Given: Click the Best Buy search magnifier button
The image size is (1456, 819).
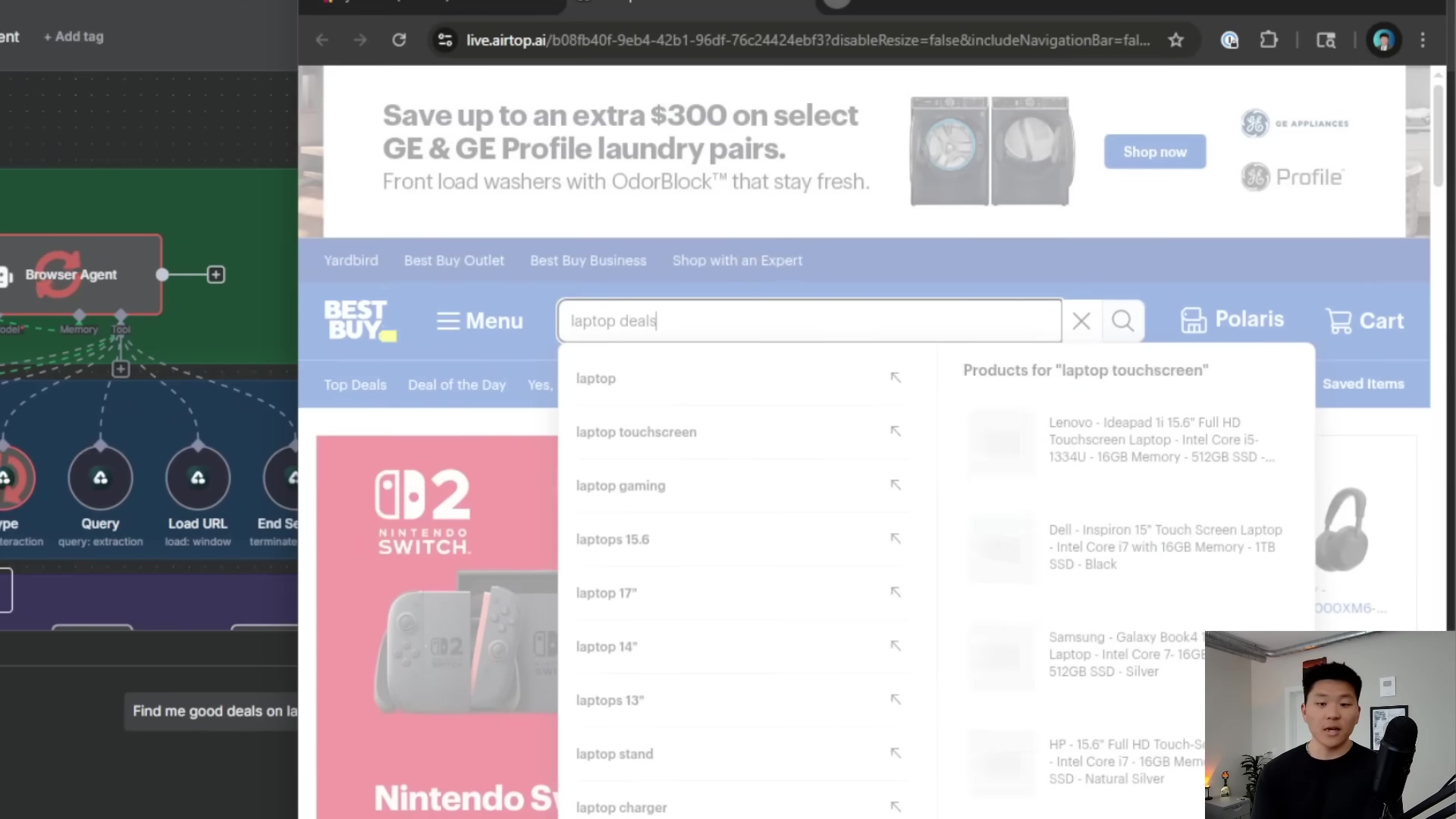Looking at the screenshot, I should (1122, 321).
